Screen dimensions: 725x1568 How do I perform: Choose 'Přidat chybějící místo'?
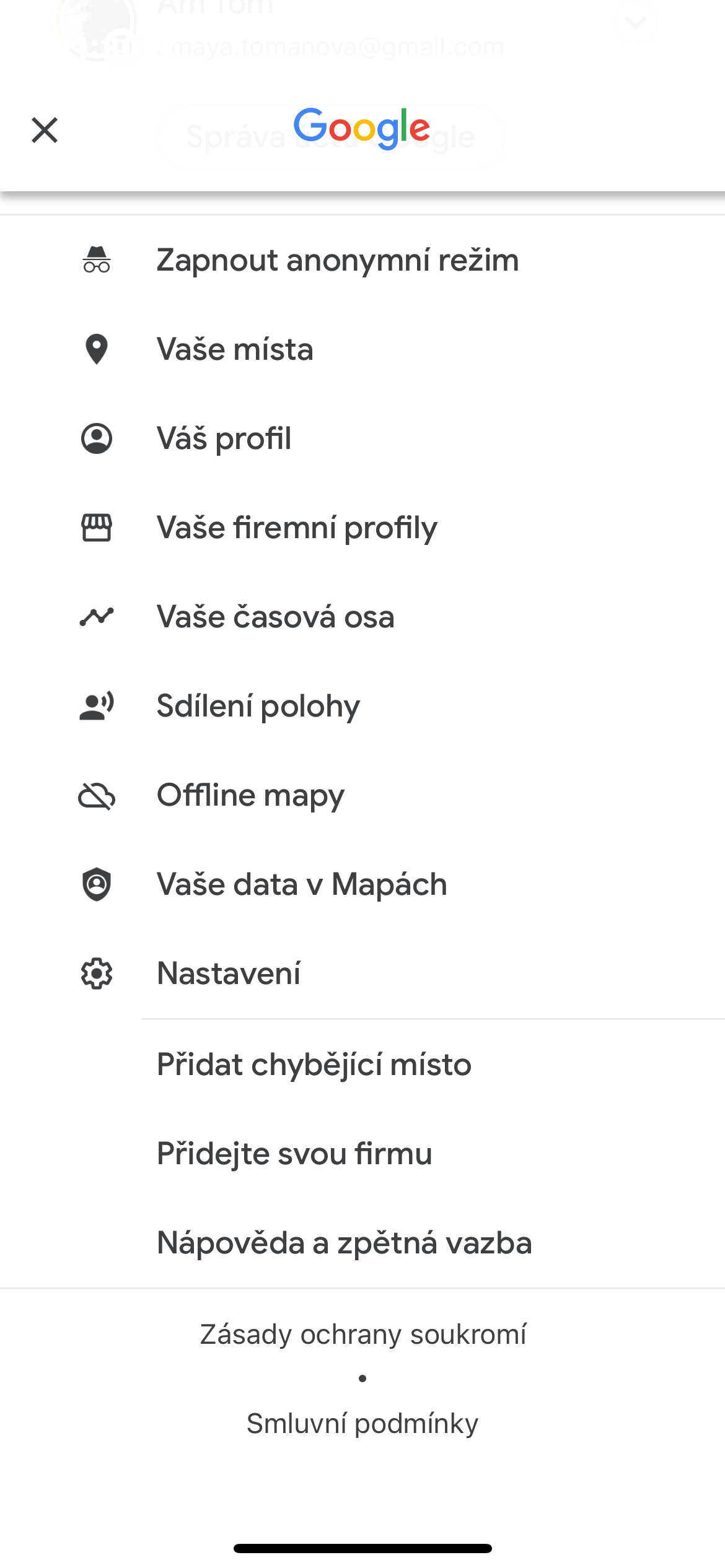coord(314,1065)
